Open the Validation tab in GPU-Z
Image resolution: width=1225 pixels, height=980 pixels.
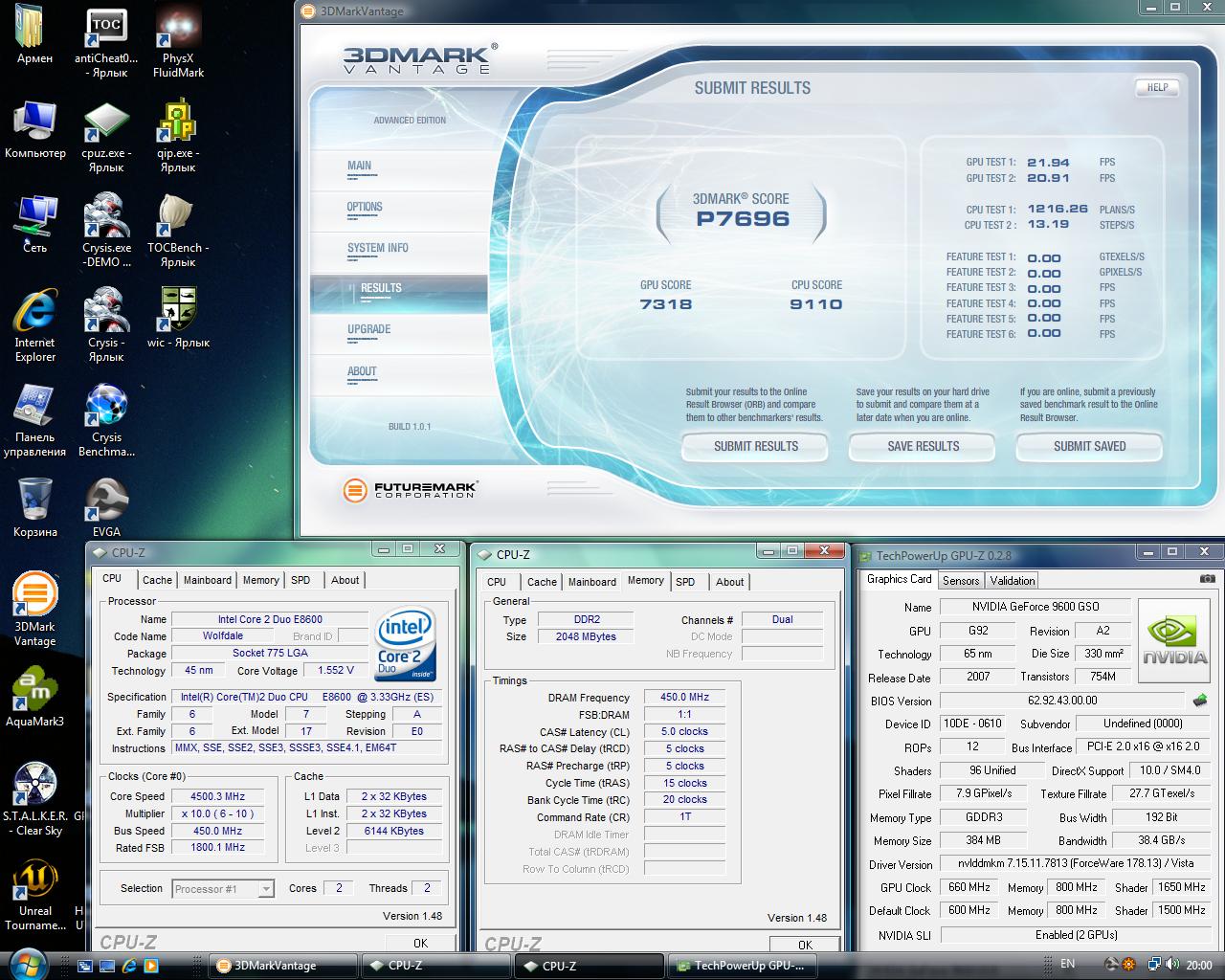(x=1013, y=580)
